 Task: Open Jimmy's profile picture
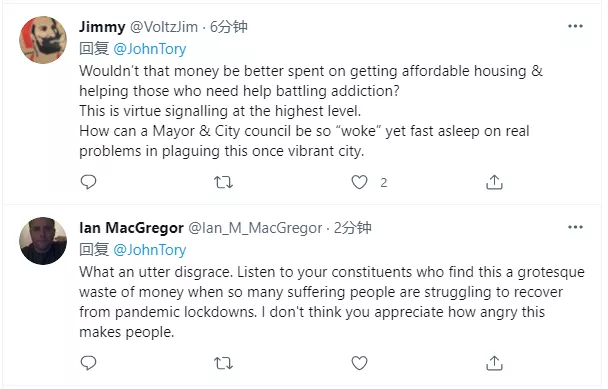pyautogui.click(x=43, y=40)
